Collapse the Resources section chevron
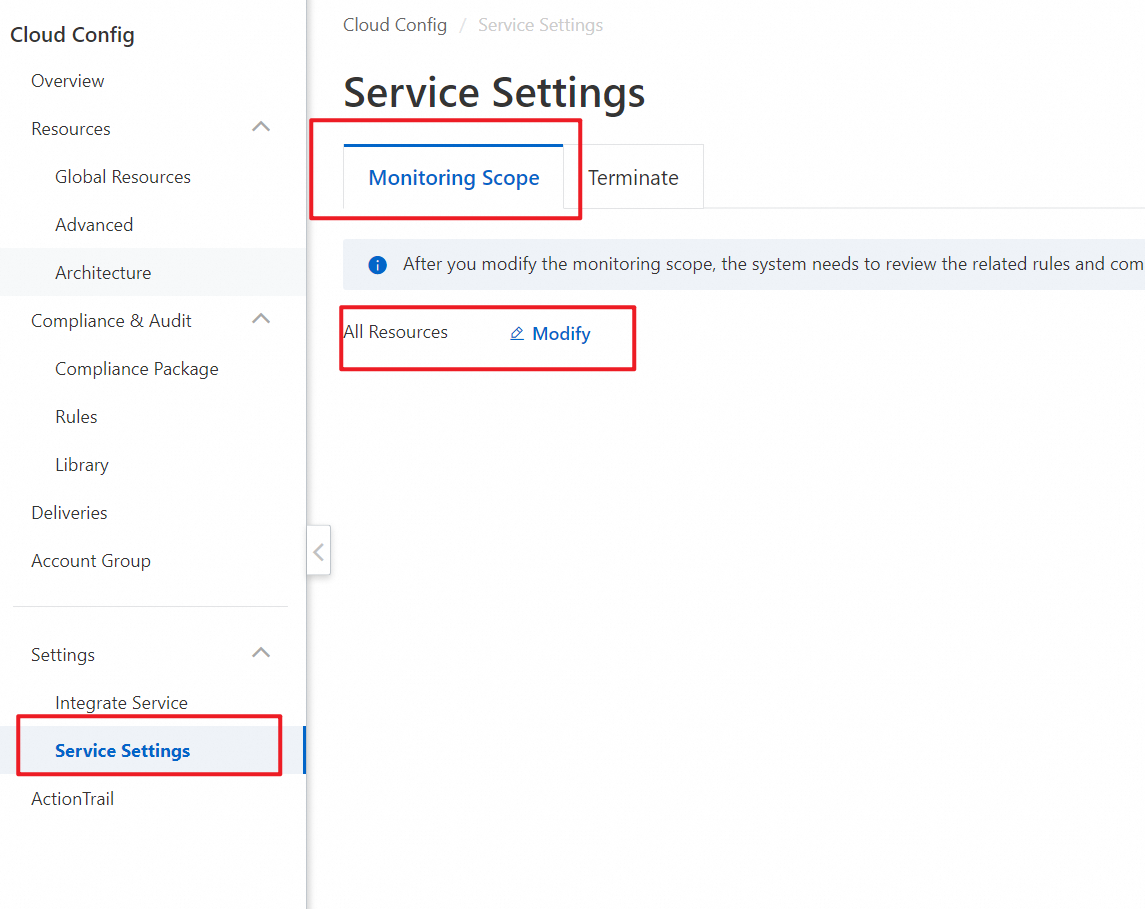This screenshot has width=1145, height=909. point(261,128)
